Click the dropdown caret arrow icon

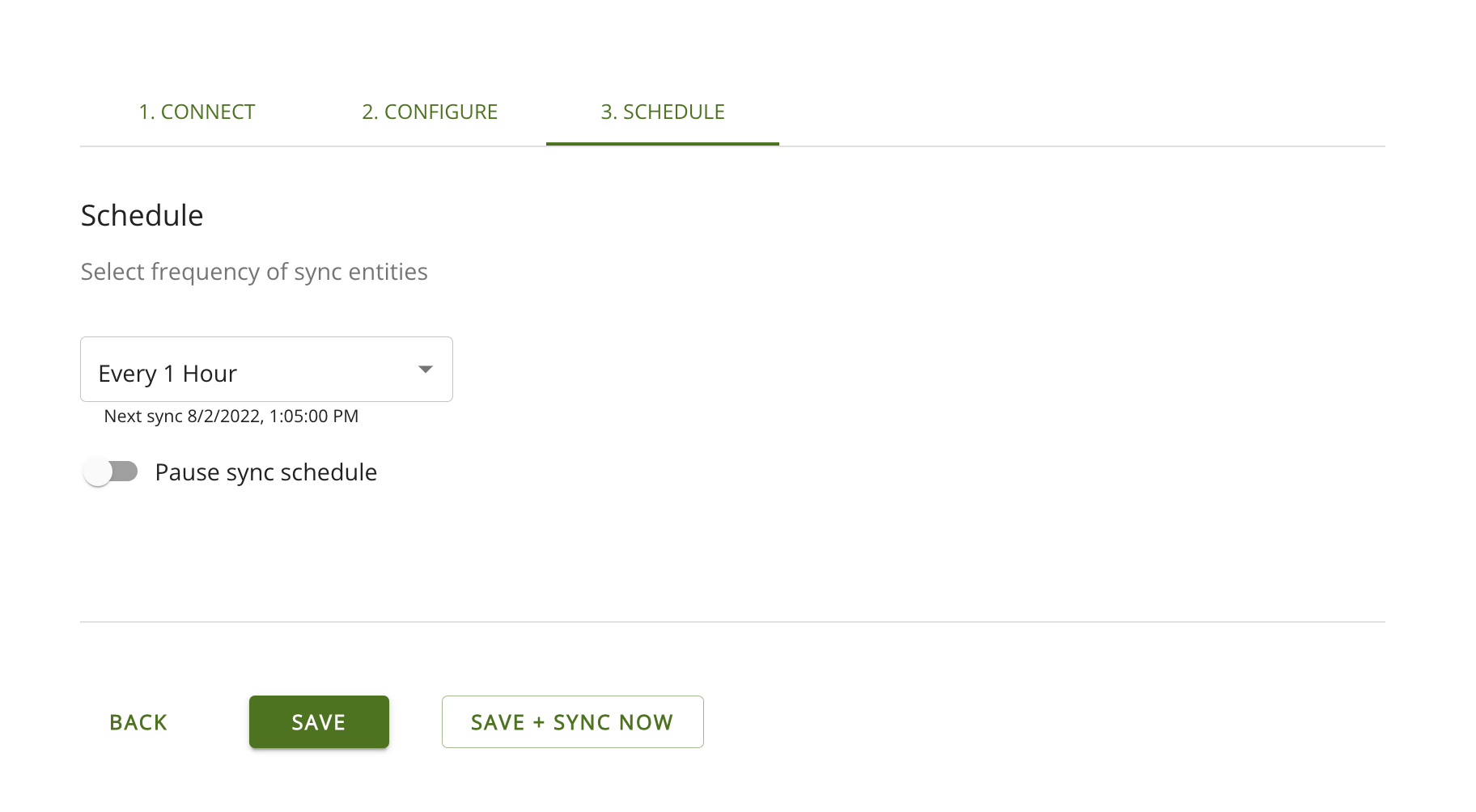425,370
